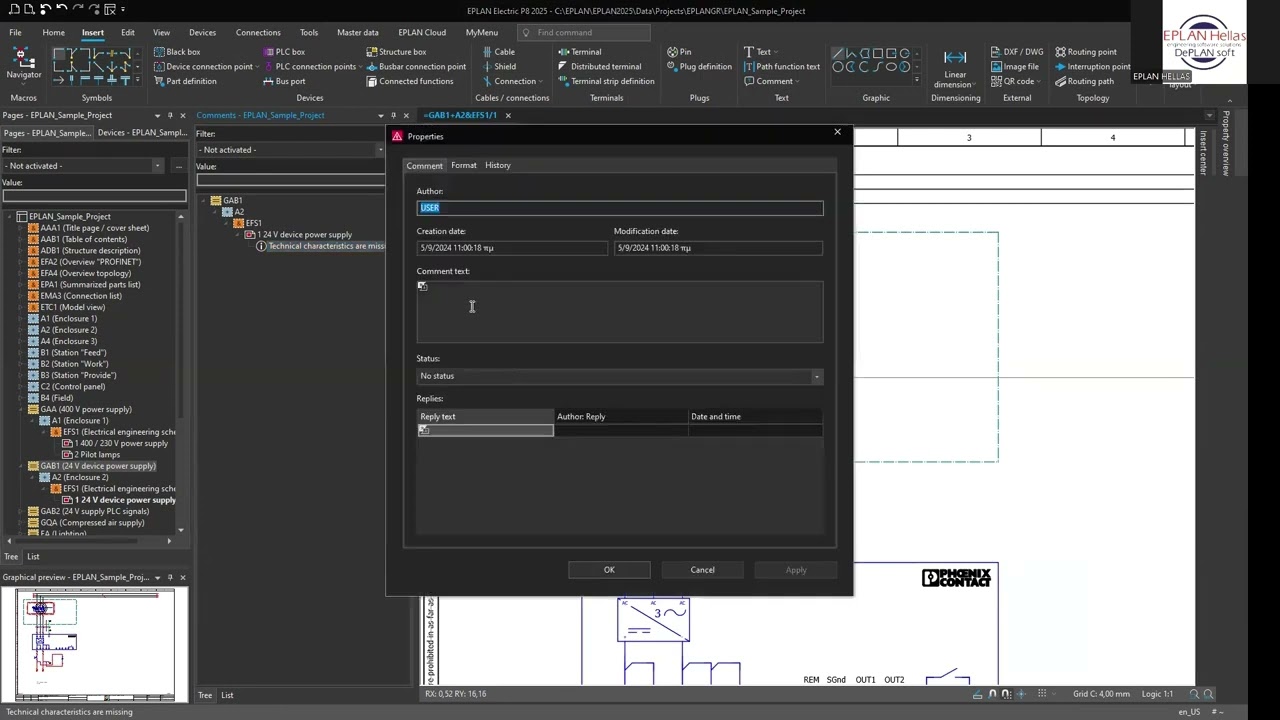The height and width of the screenshot is (720, 1280).
Task: Insert an Image file
Action: (1014, 67)
